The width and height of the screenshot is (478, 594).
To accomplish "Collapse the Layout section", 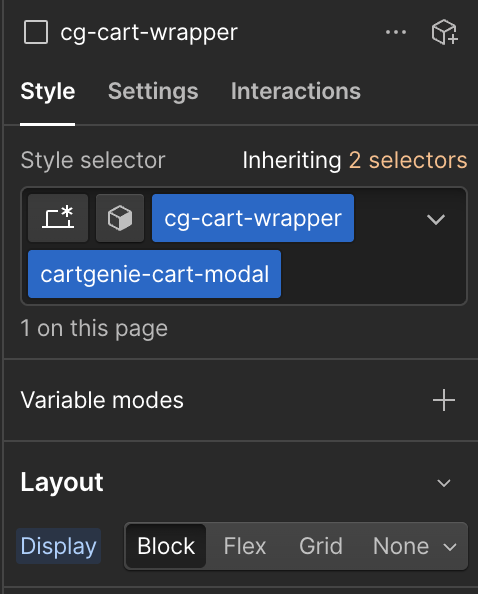I will [x=444, y=483].
